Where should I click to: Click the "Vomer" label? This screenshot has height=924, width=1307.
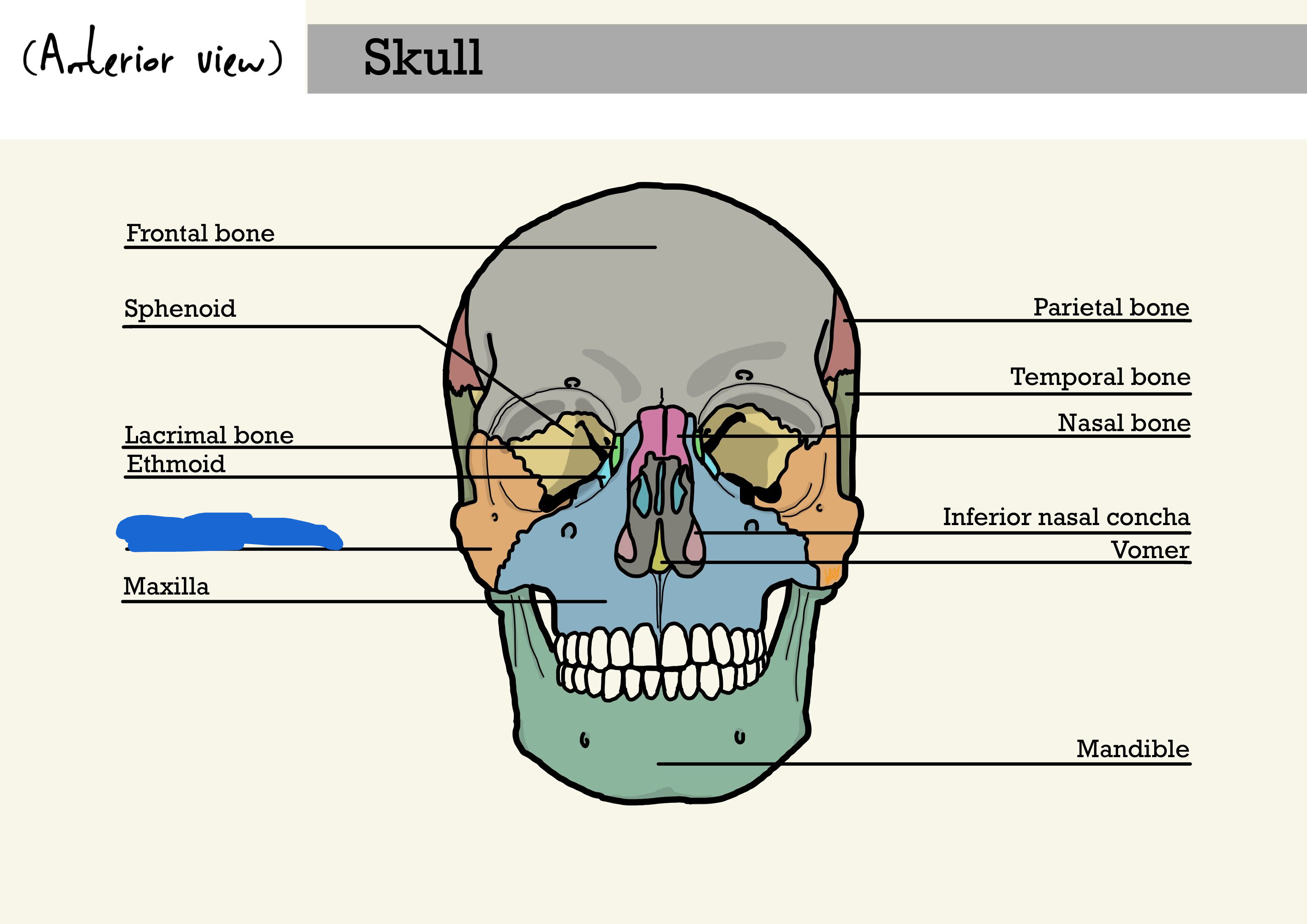(x=1150, y=550)
